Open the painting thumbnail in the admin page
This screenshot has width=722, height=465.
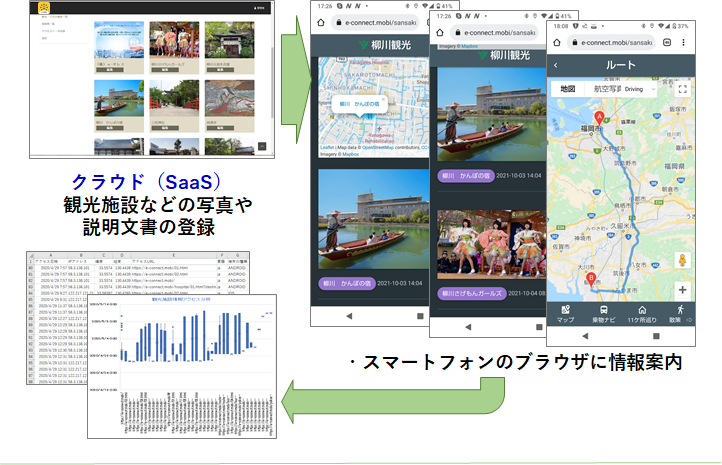(x=229, y=98)
